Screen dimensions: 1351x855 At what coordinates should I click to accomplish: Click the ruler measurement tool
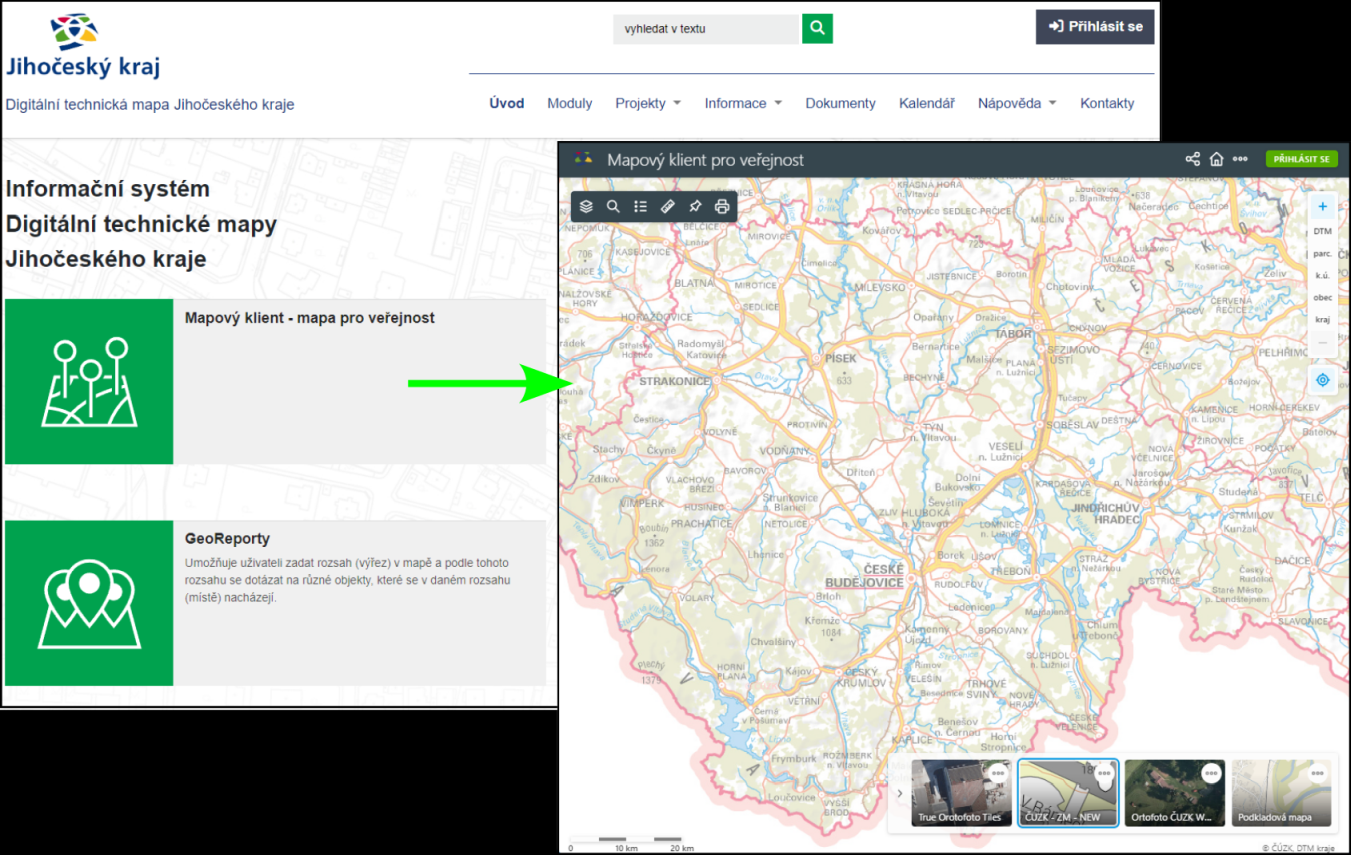(x=668, y=207)
